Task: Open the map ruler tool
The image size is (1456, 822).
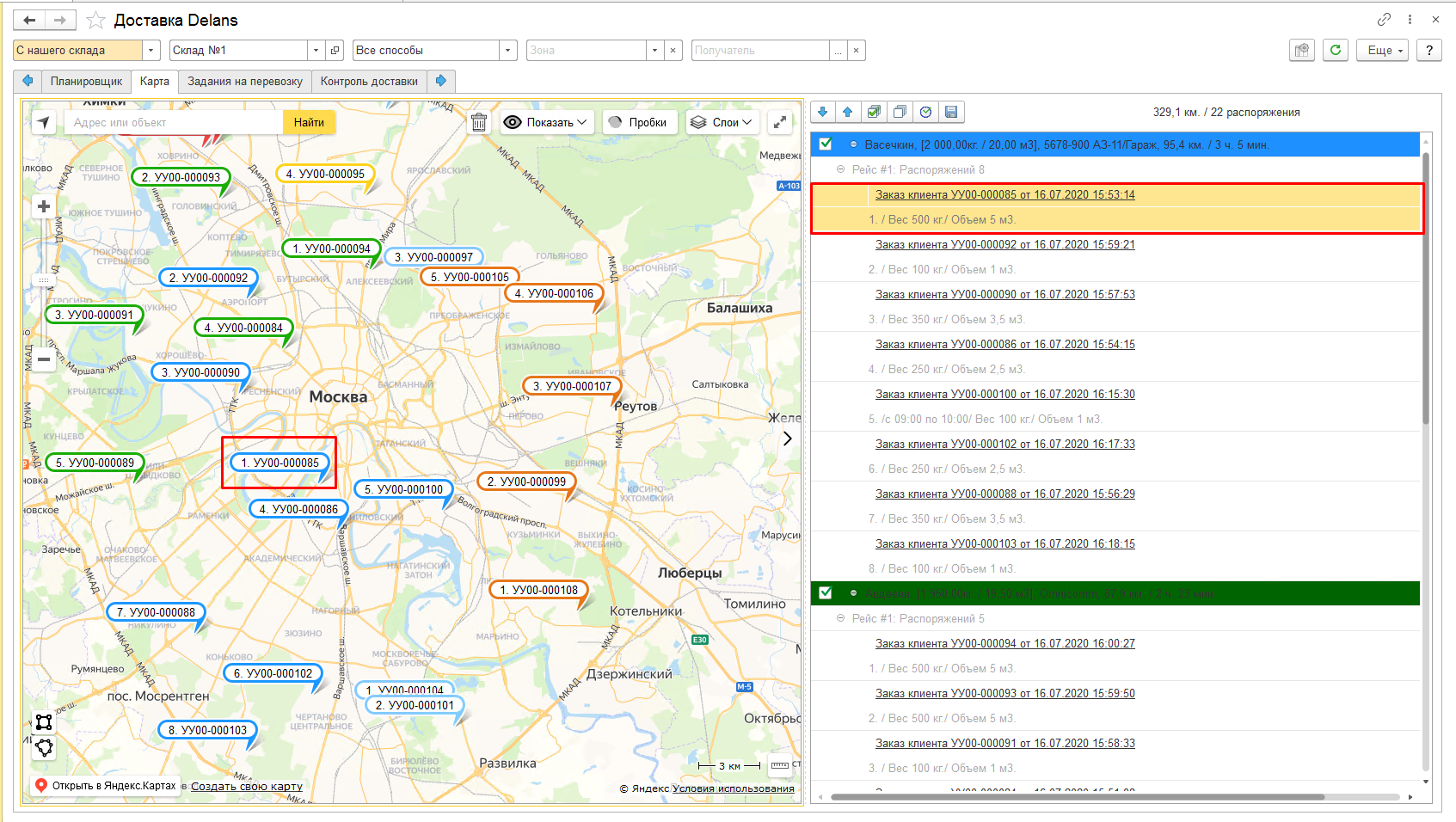Action: pyautogui.click(x=780, y=765)
